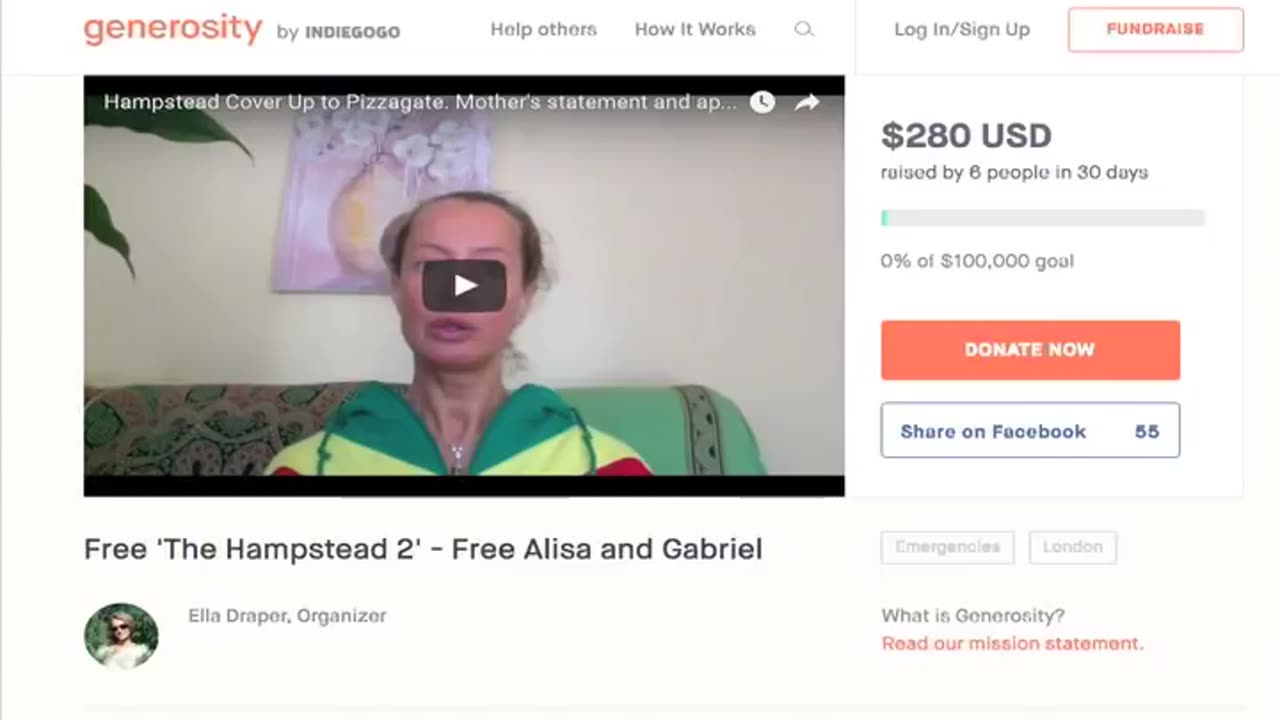Open the How It Works page
Image resolution: width=1280 pixels, height=720 pixels.
[x=695, y=29]
